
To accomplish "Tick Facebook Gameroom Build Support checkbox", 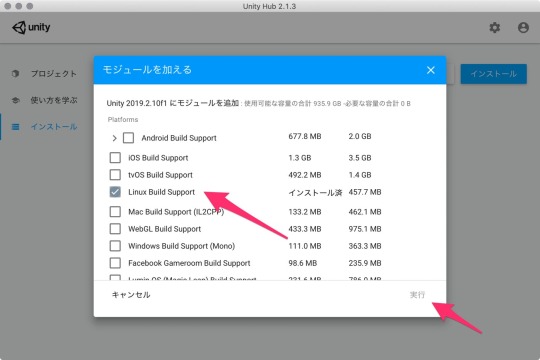I will click(x=115, y=263).
